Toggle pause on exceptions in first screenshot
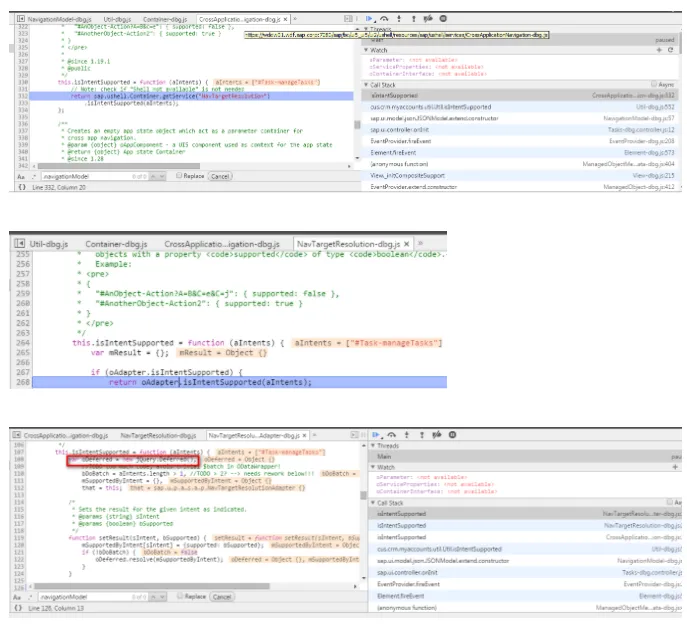 [443, 19]
